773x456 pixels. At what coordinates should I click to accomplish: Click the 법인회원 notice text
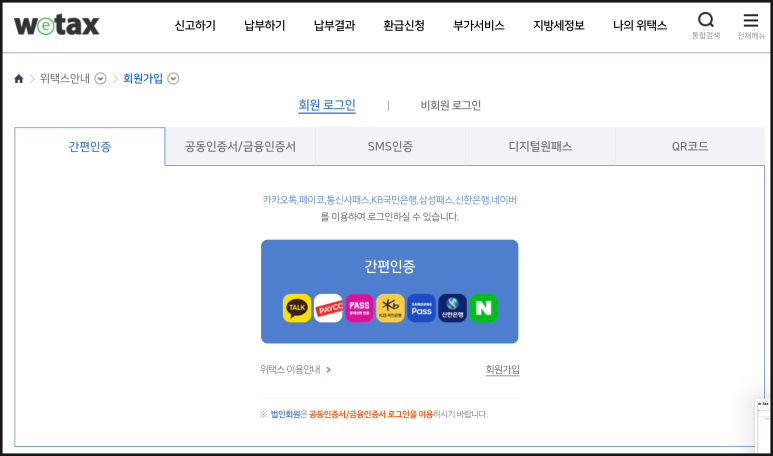[x=285, y=414]
